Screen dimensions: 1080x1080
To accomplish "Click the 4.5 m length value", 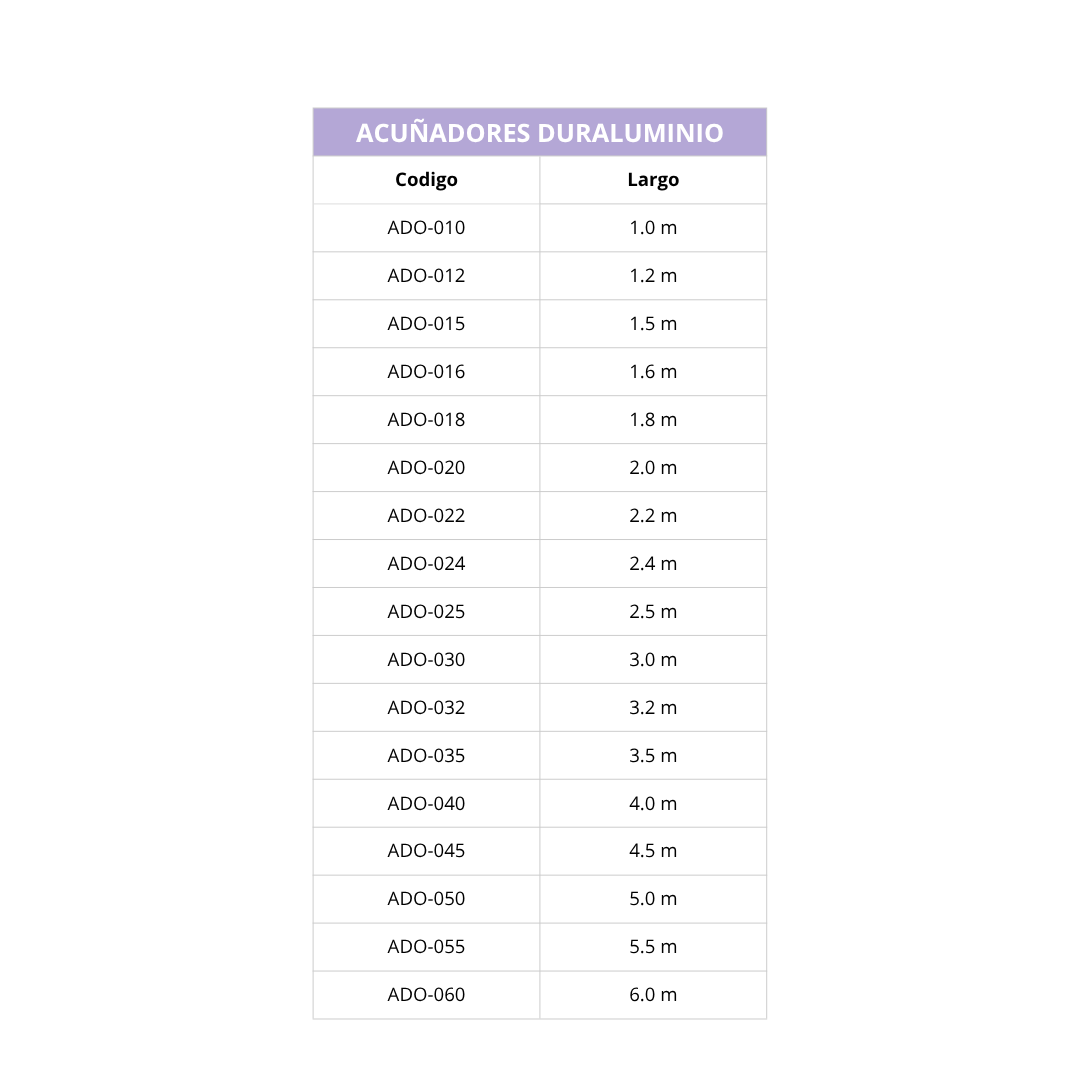I will (x=653, y=851).
